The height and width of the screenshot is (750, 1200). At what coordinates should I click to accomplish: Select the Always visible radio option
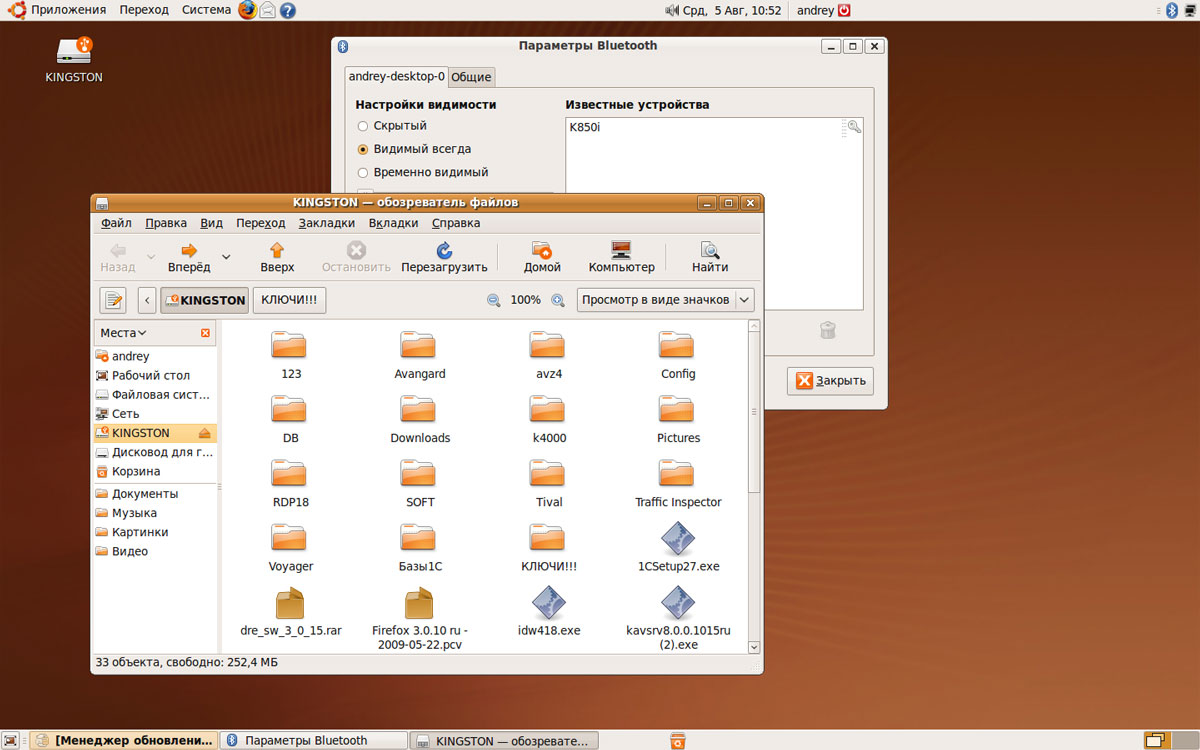tap(363, 149)
